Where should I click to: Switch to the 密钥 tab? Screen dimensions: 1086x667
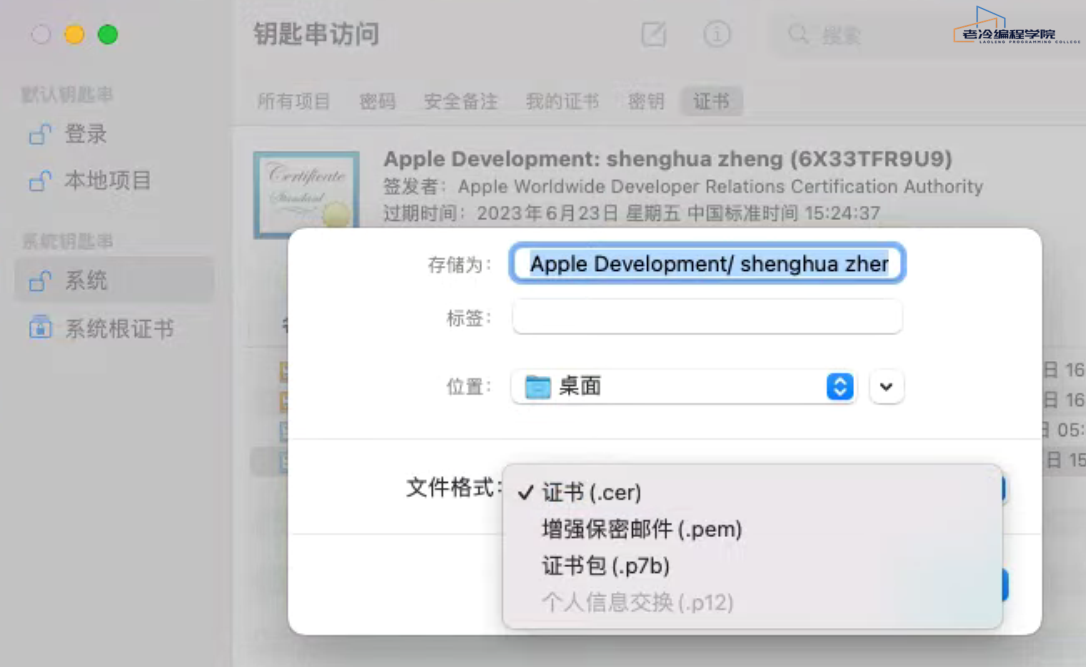coord(646,102)
